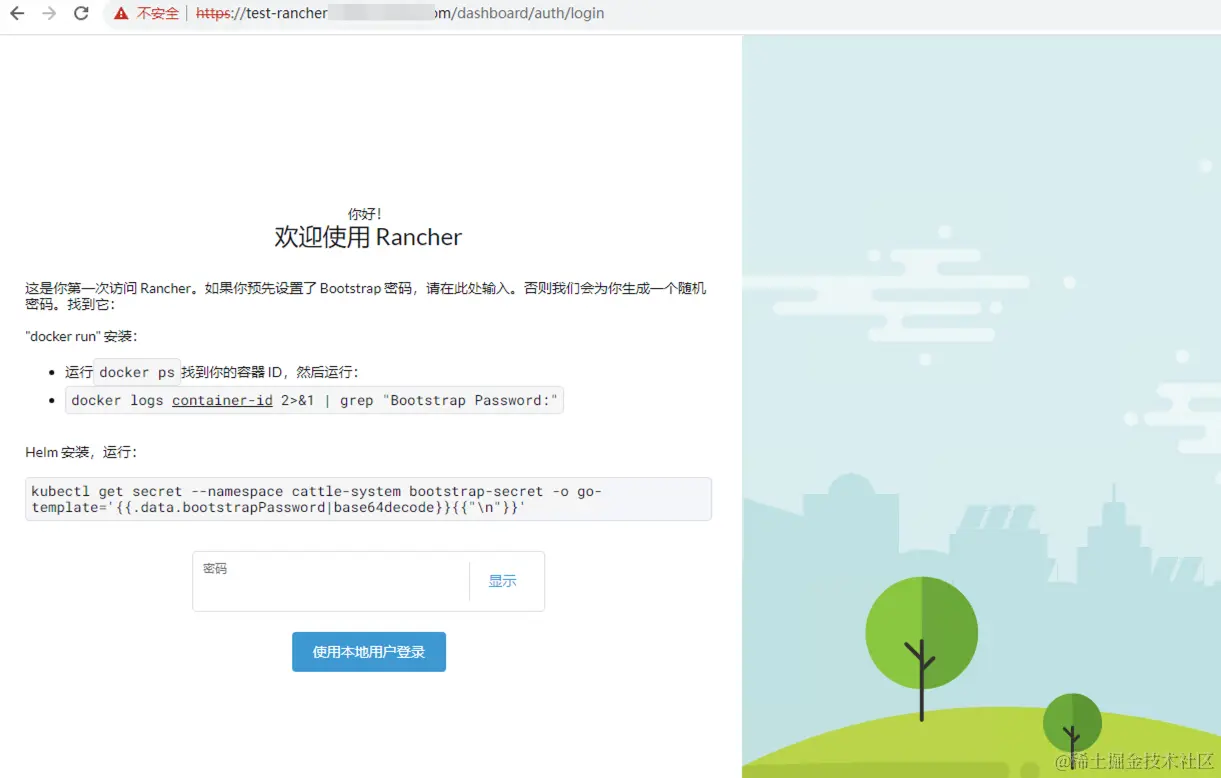Focus the address bar URL text
Image resolution: width=1221 pixels, height=778 pixels.
point(400,14)
